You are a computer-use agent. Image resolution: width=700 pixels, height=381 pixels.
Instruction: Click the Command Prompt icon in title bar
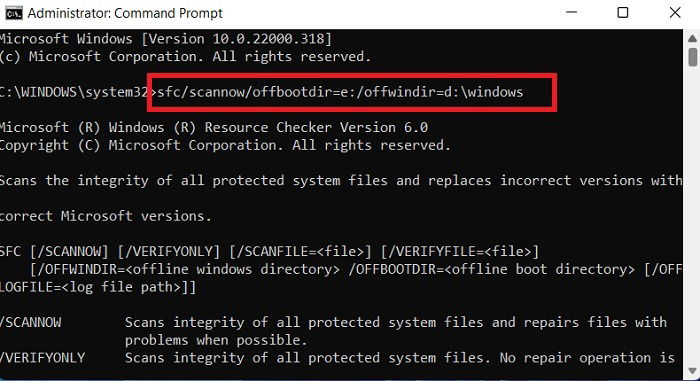click(14, 13)
